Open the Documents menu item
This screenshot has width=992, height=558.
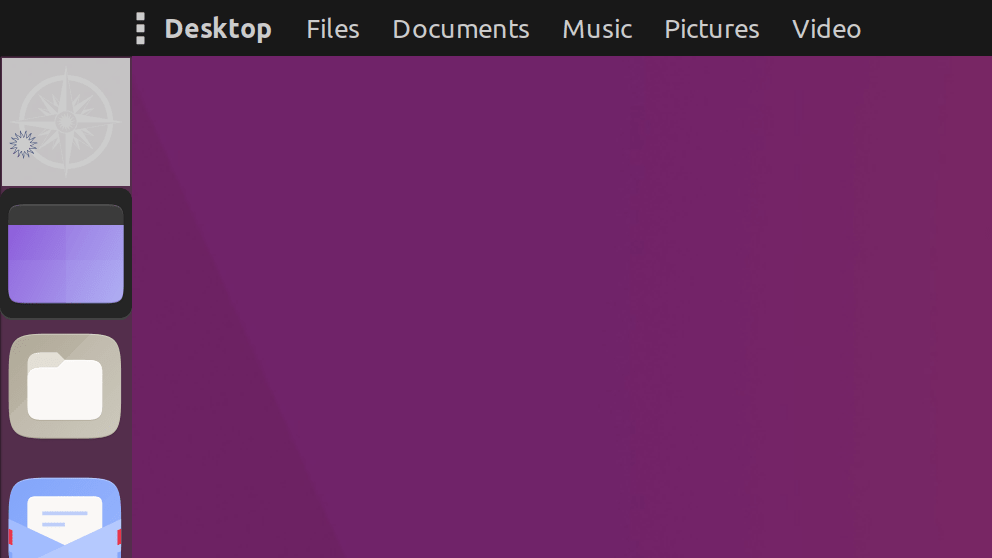(461, 29)
